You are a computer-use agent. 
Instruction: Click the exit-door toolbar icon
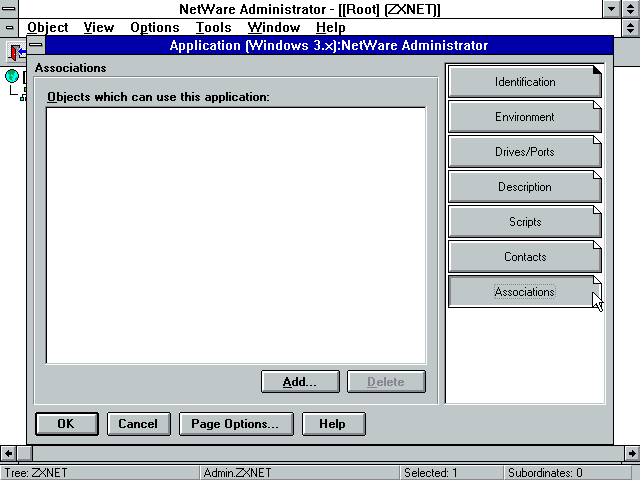click(x=16, y=52)
